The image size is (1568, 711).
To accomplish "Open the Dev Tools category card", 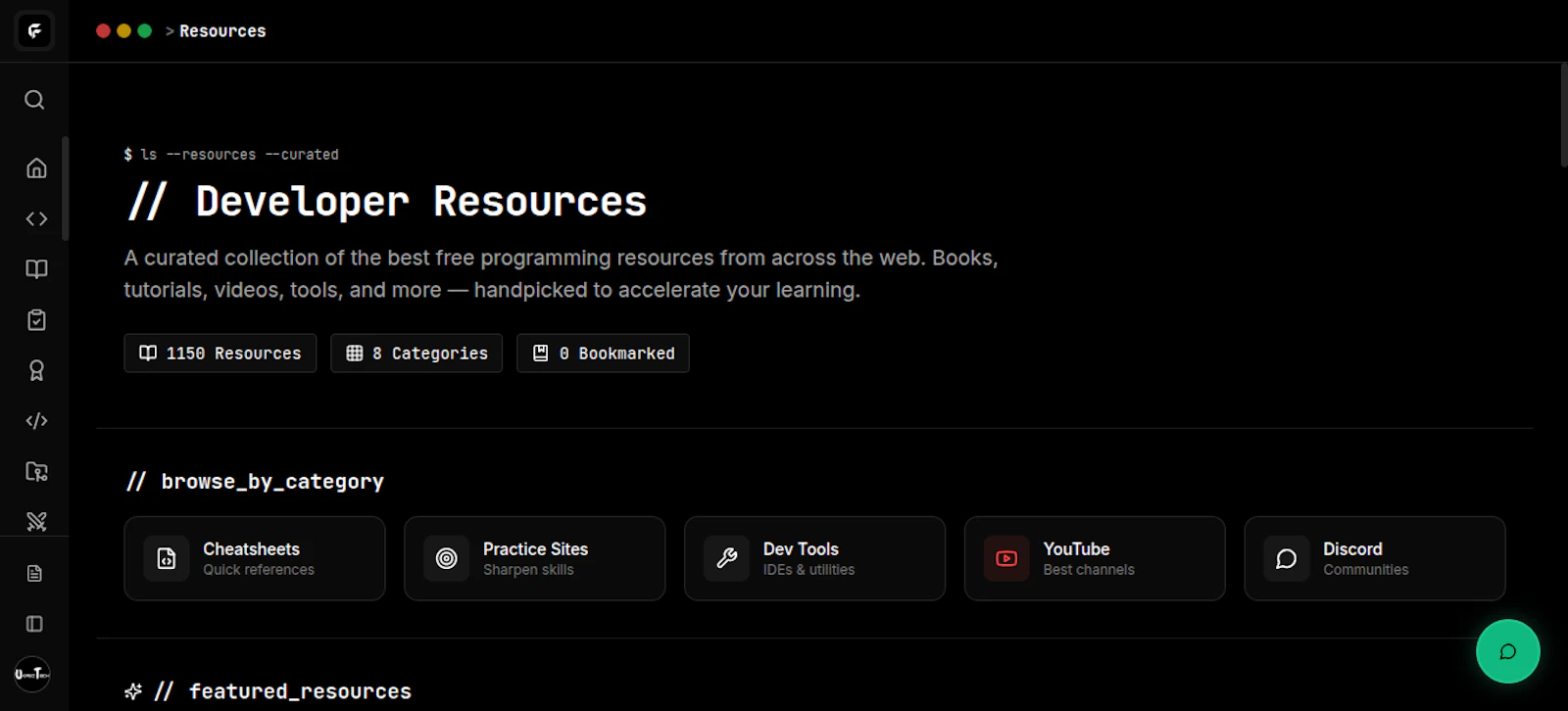I will pyautogui.click(x=814, y=558).
